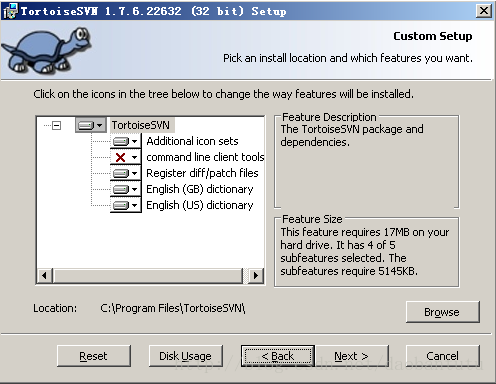496x384 pixels.
Task: Click the Reset button
Action: [94, 356]
